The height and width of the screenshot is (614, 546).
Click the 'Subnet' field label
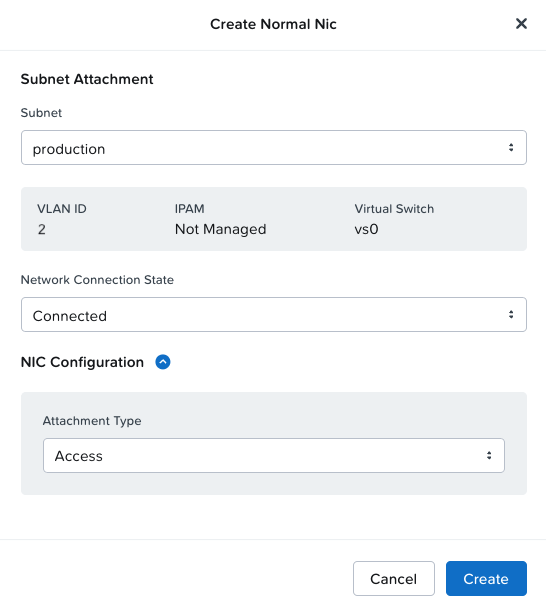click(41, 113)
